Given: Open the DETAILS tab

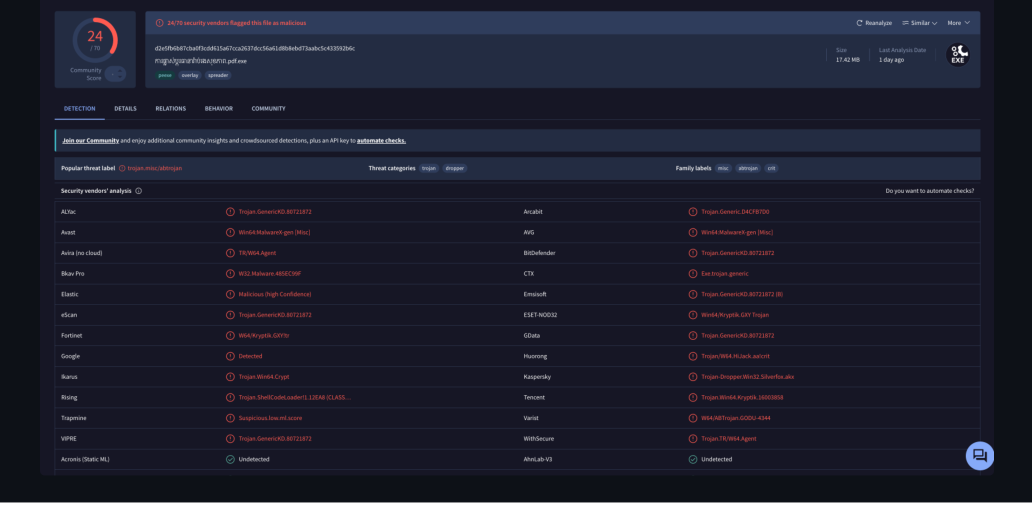Looking at the screenshot, I should click(x=125, y=109).
